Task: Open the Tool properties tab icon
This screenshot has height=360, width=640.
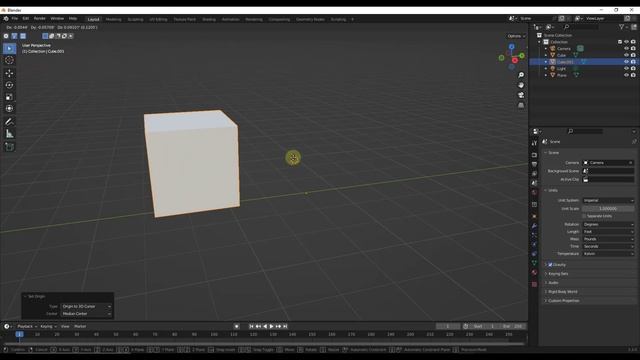Action: click(534, 143)
